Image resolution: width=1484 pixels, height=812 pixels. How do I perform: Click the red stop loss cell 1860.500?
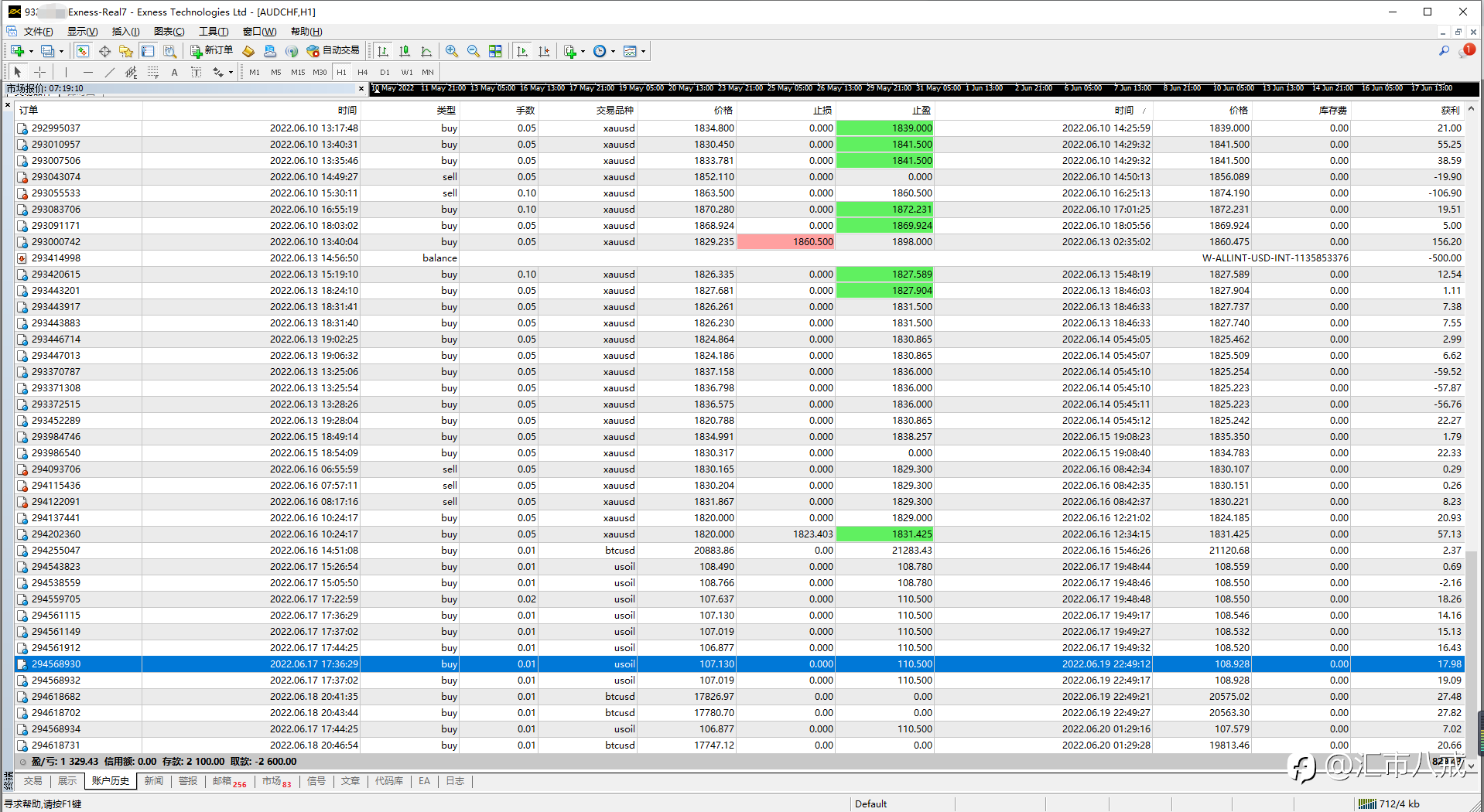(x=786, y=242)
